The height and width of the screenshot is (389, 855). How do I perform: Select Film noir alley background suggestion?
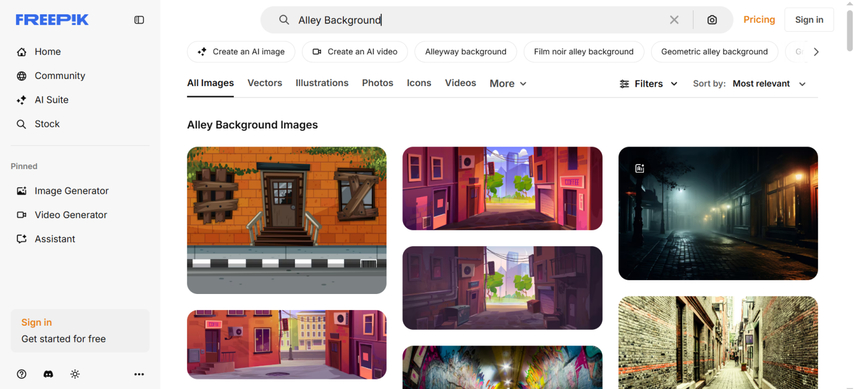[x=583, y=52]
